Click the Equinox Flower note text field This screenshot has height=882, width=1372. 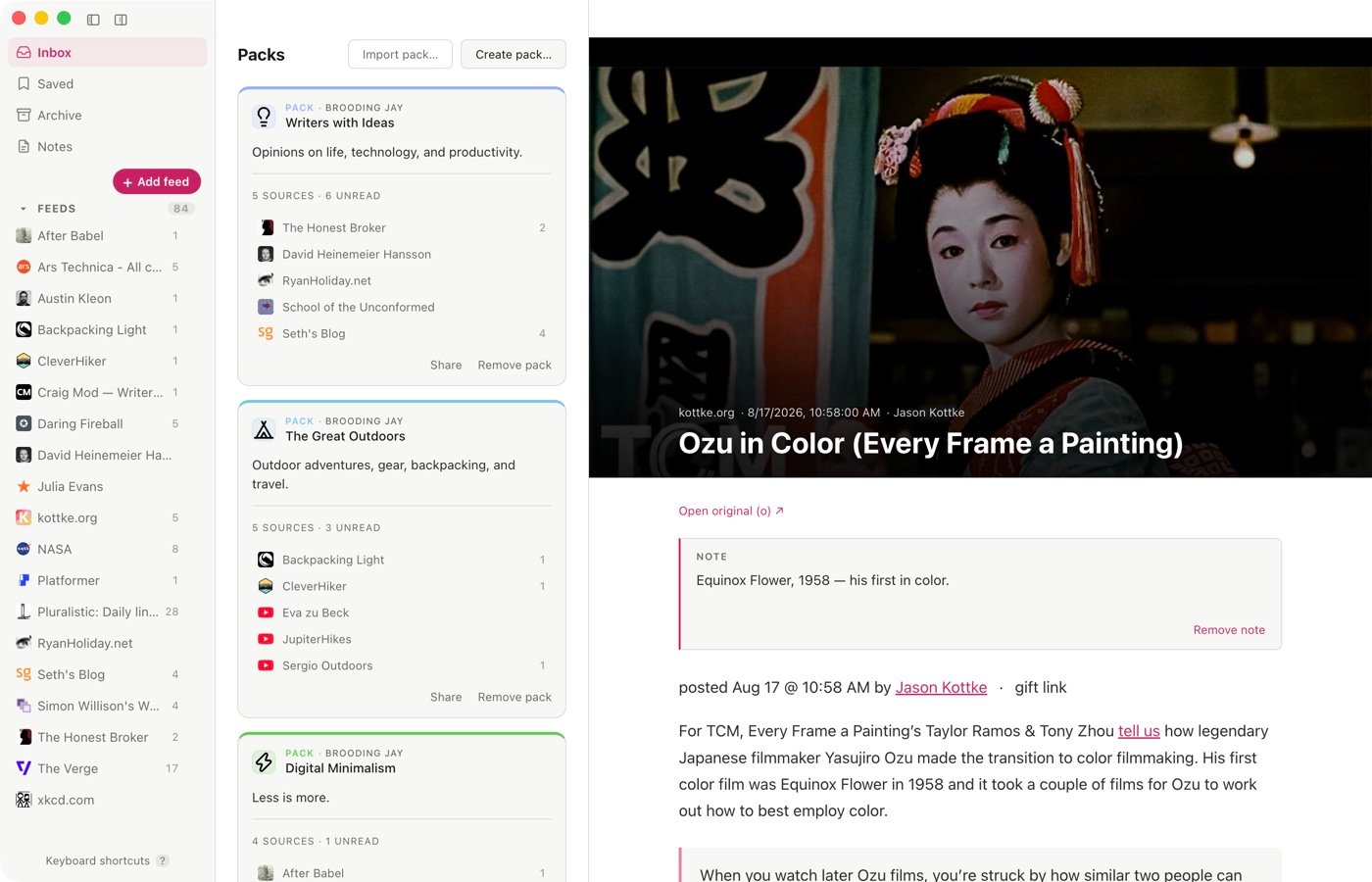pyautogui.click(x=980, y=581)
